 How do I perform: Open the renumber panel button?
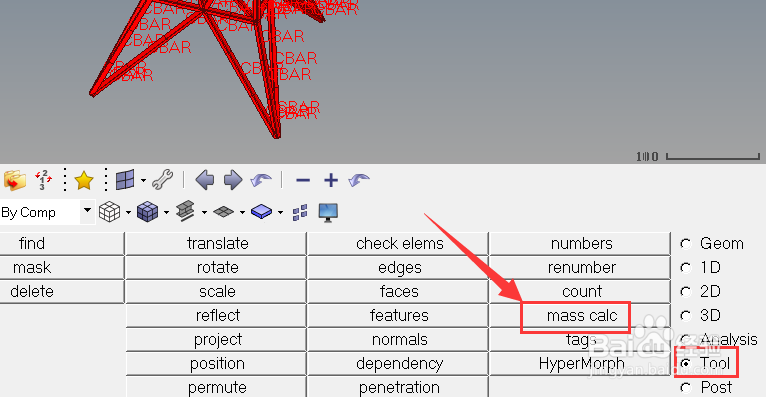click(580, 267)
